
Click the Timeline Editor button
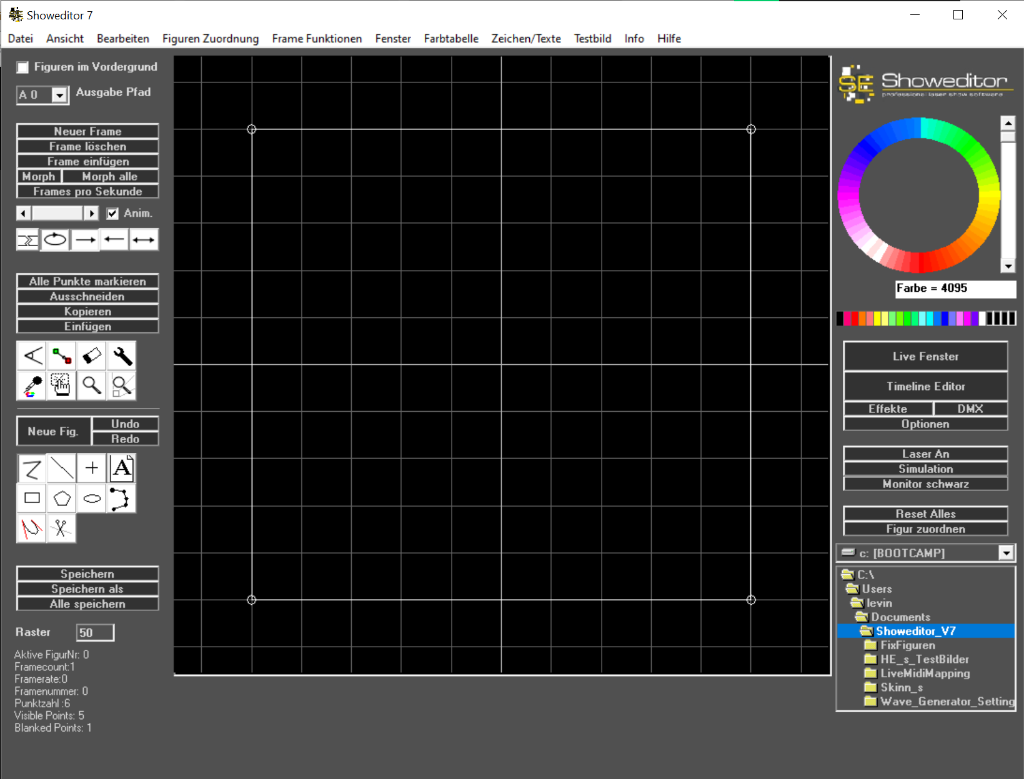925,386
